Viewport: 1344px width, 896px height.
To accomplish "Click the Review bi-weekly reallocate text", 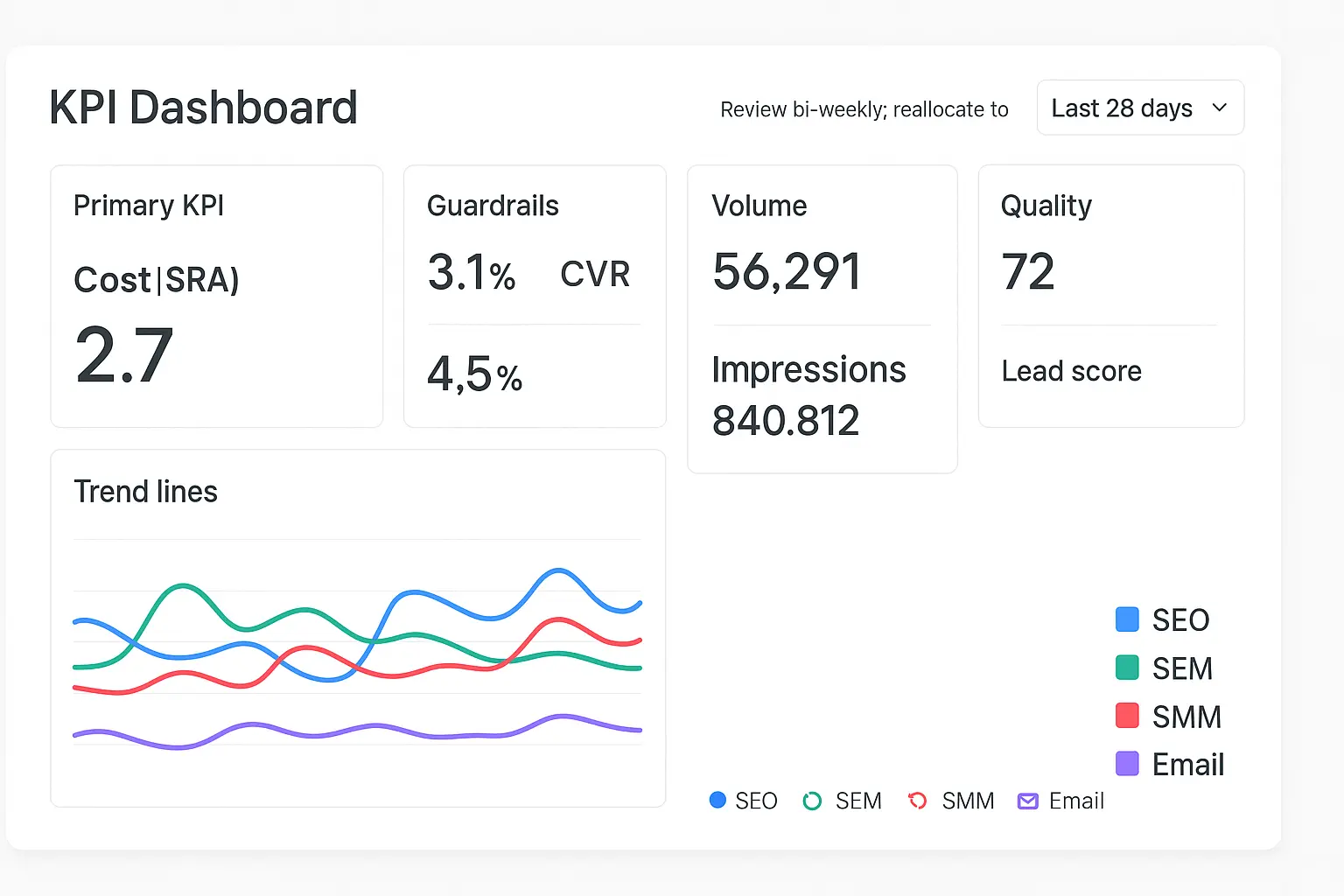I will (864, 108).
